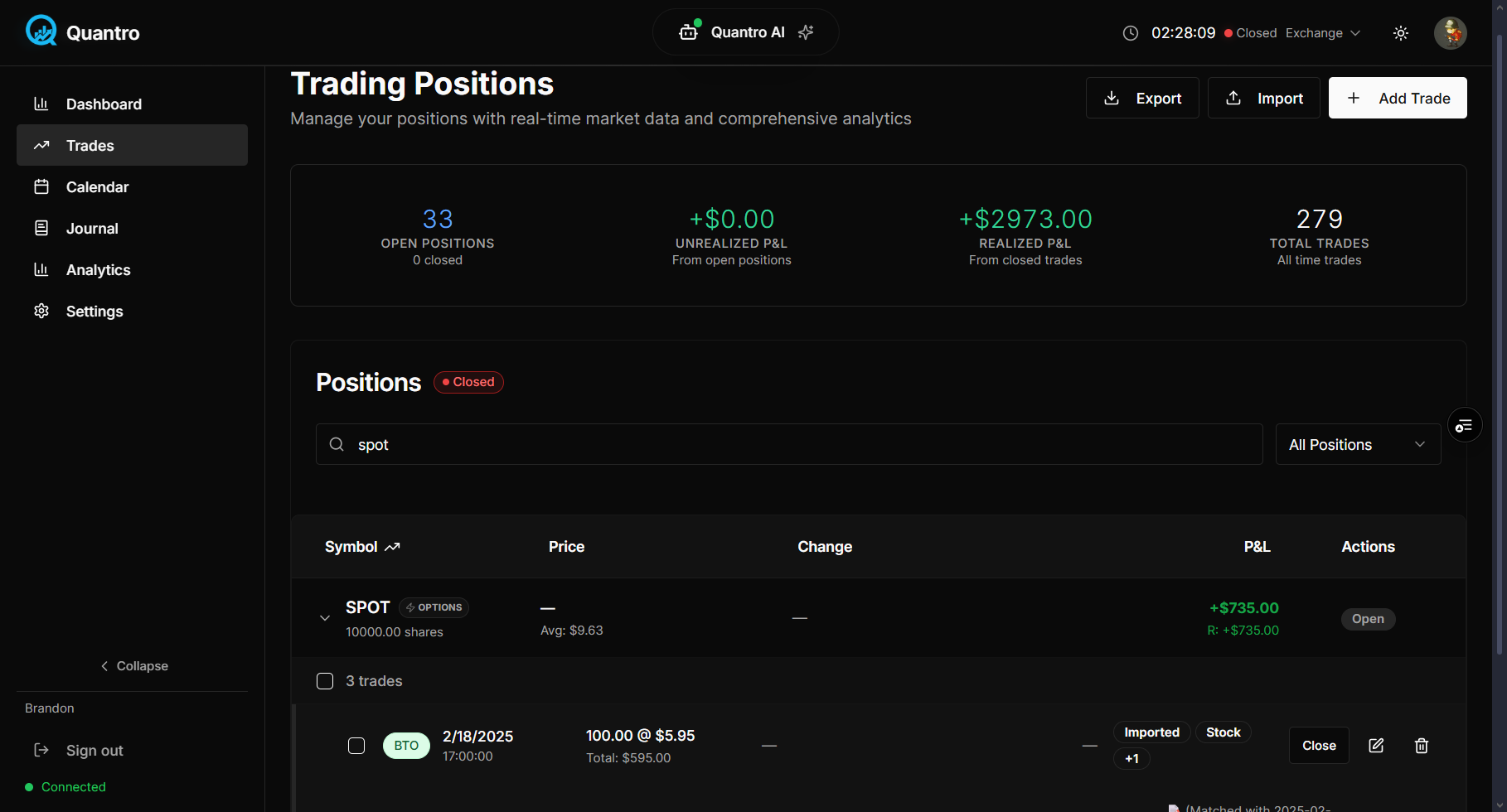The image size is (1507, 812).
Task: Click the Quantro logo icon
Action: (x=41, y=31)
